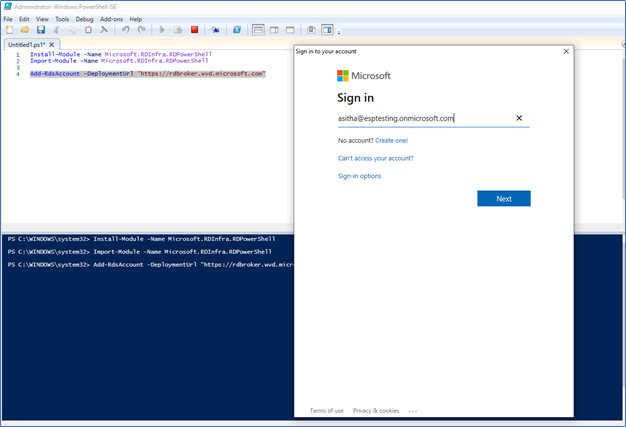The width and height of the screenshot is (626, 427).
Task: Open the Debug menu
Action: 84,19
